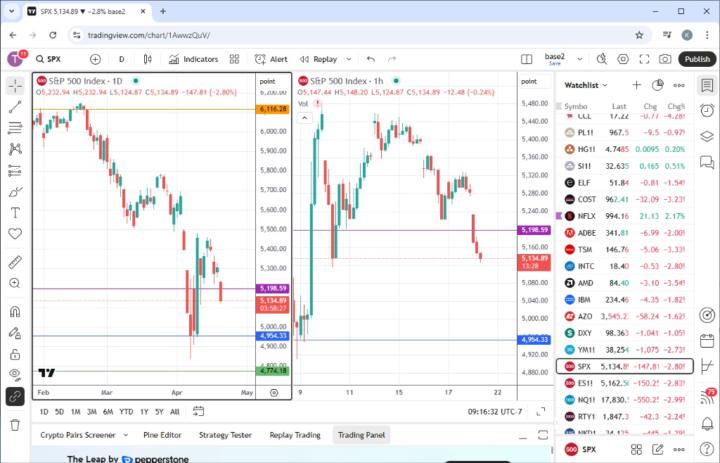Redo the last chart action
The height and width of the screenshot is (463, 720).
pos(392,59)
